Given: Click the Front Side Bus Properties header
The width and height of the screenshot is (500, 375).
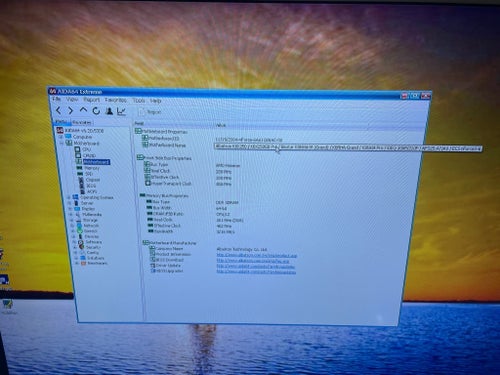Looking at the screenshot, I should tap(164, 158).
